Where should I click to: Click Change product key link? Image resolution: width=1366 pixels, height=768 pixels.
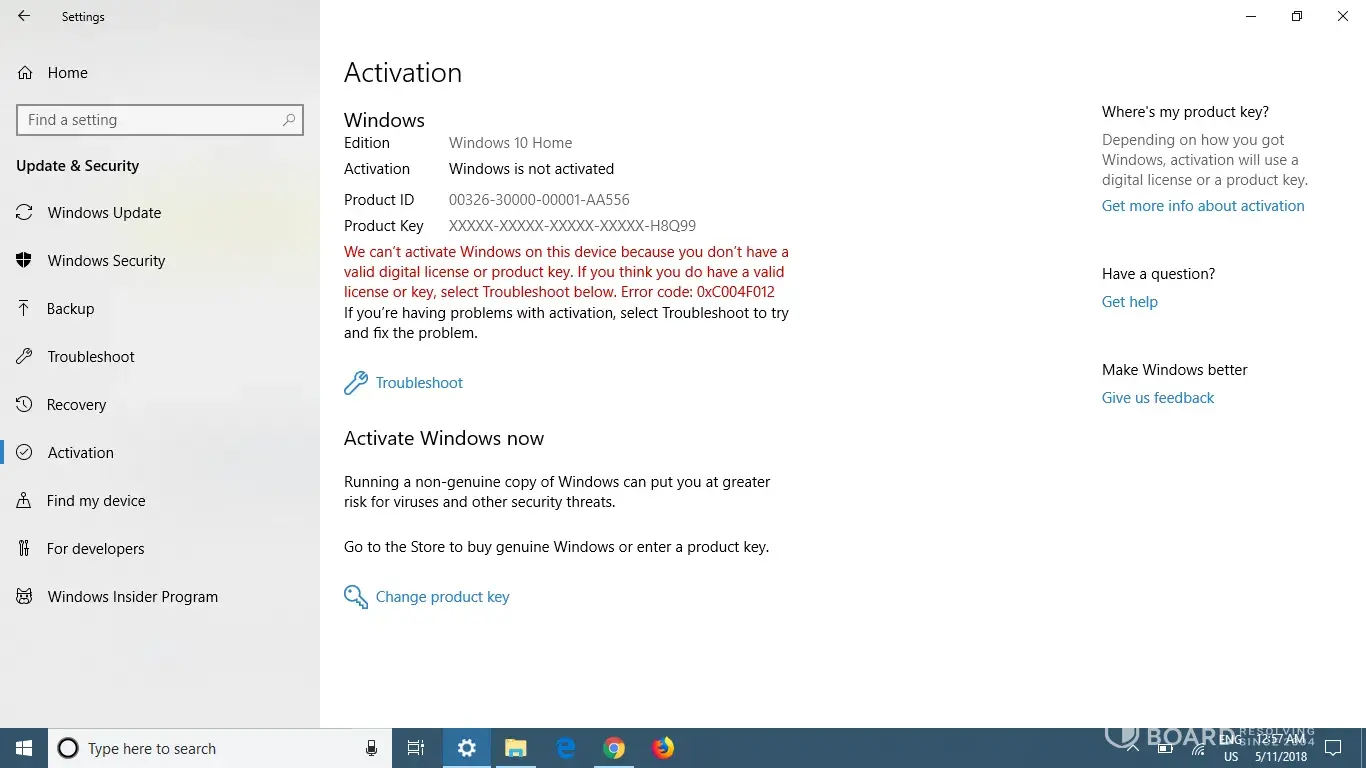(x=442, y=597)
